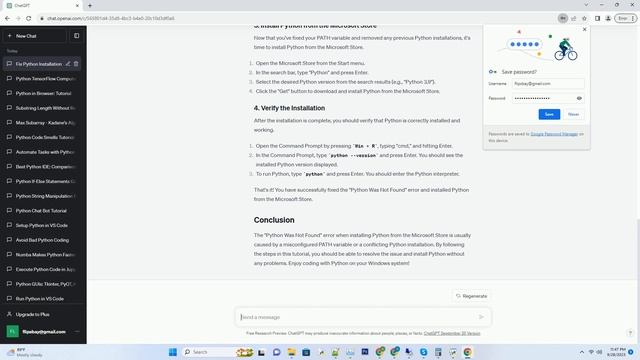Viewport: 640px width, 360px height.
Task: Open the Chat app on the taskbar
Action: click(x=276, y=352)
